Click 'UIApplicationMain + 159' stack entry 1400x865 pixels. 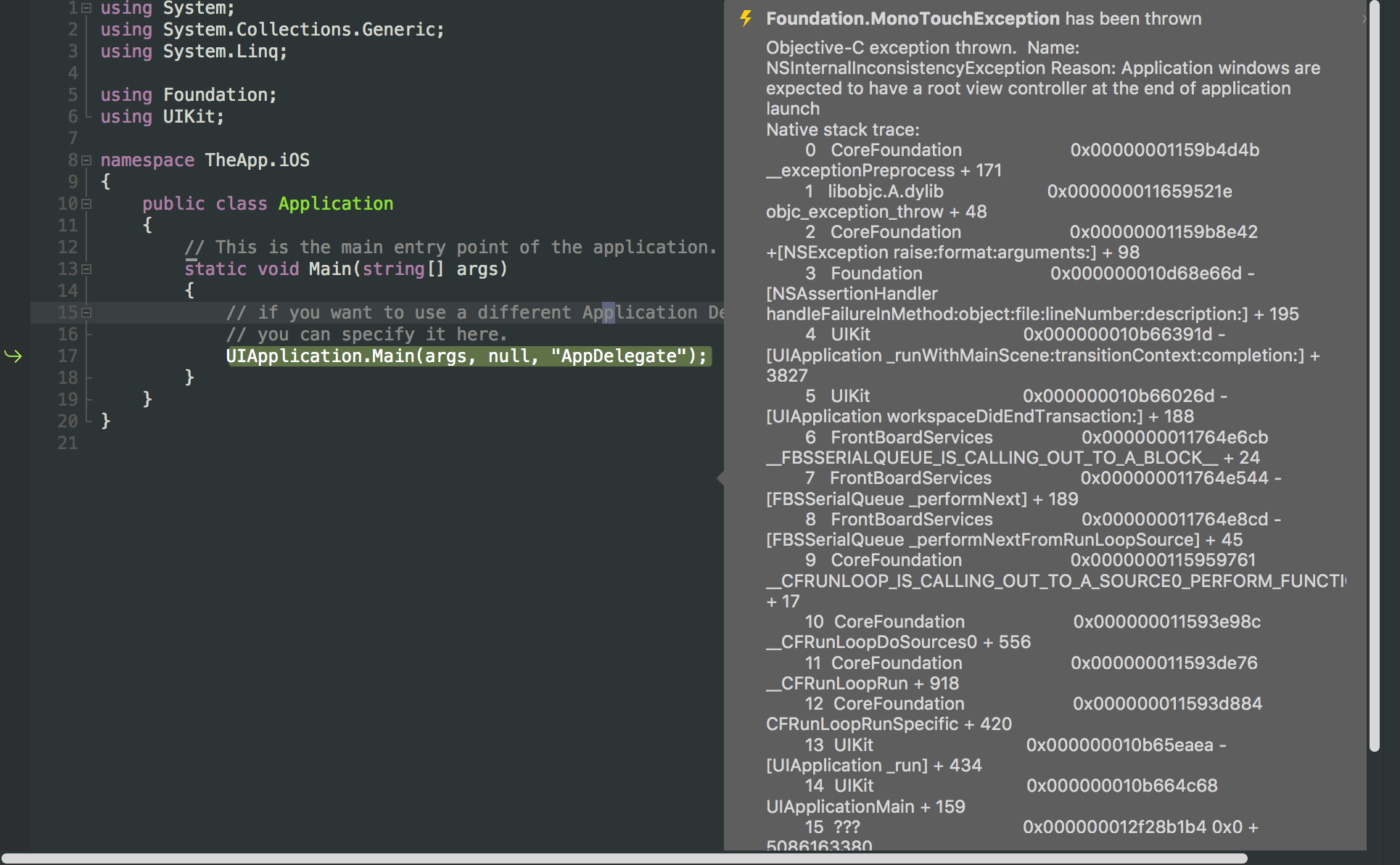pyautogui.click(x=865, y=807)
